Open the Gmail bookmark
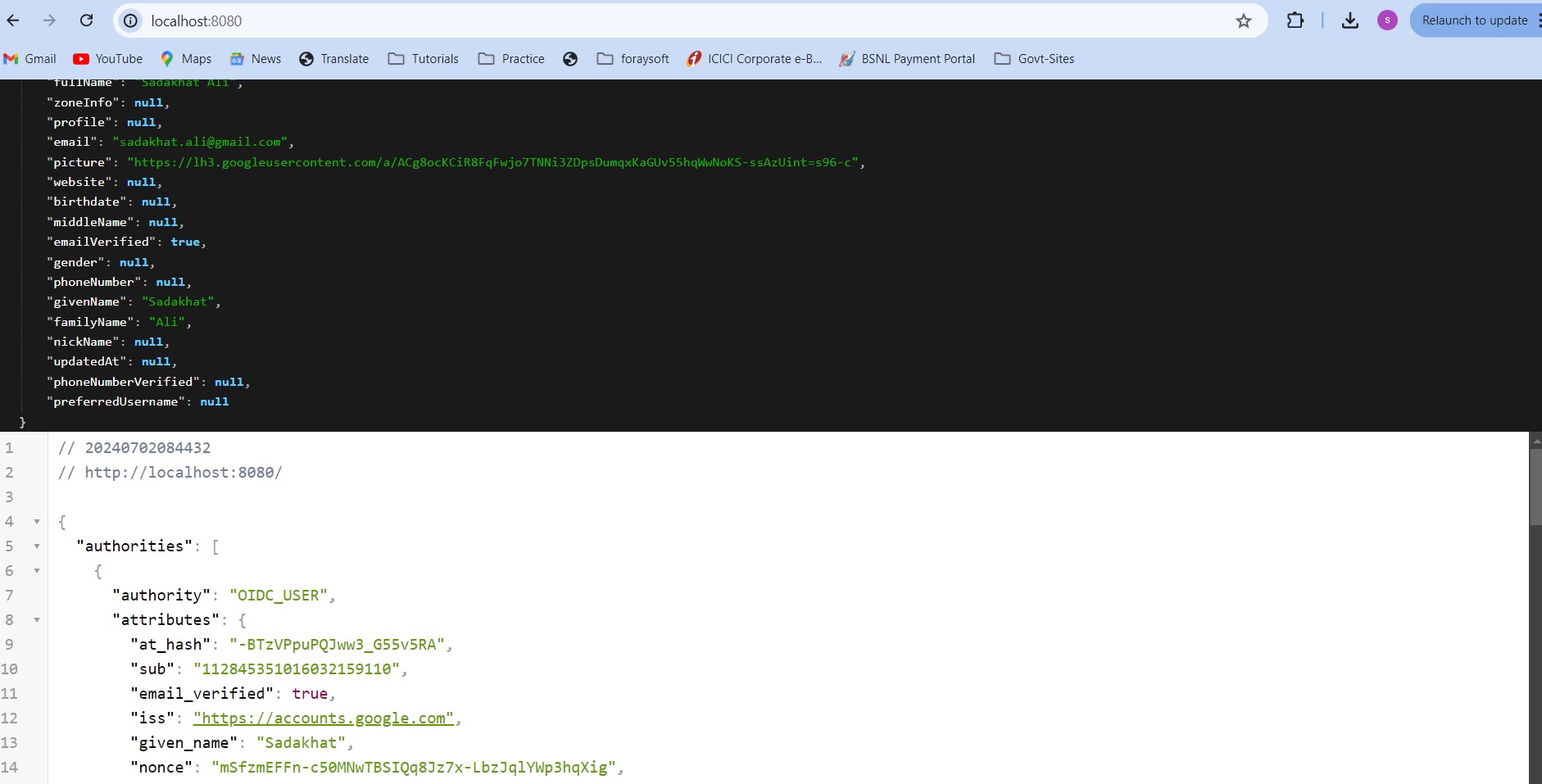Screen dimensions: 1542x784 pyautogui.click(x=30, y=59)
